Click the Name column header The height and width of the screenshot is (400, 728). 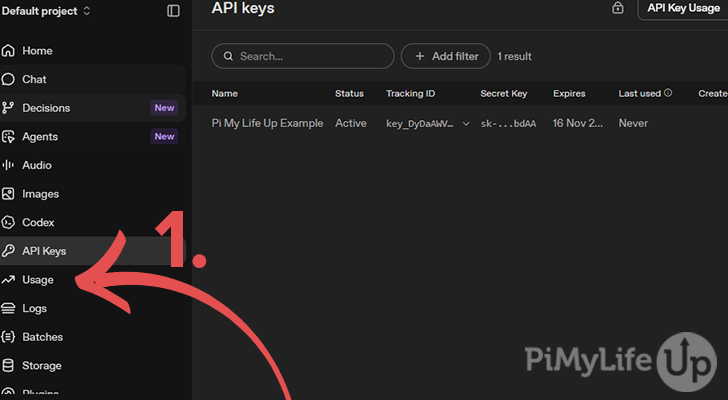pos(225,93)
